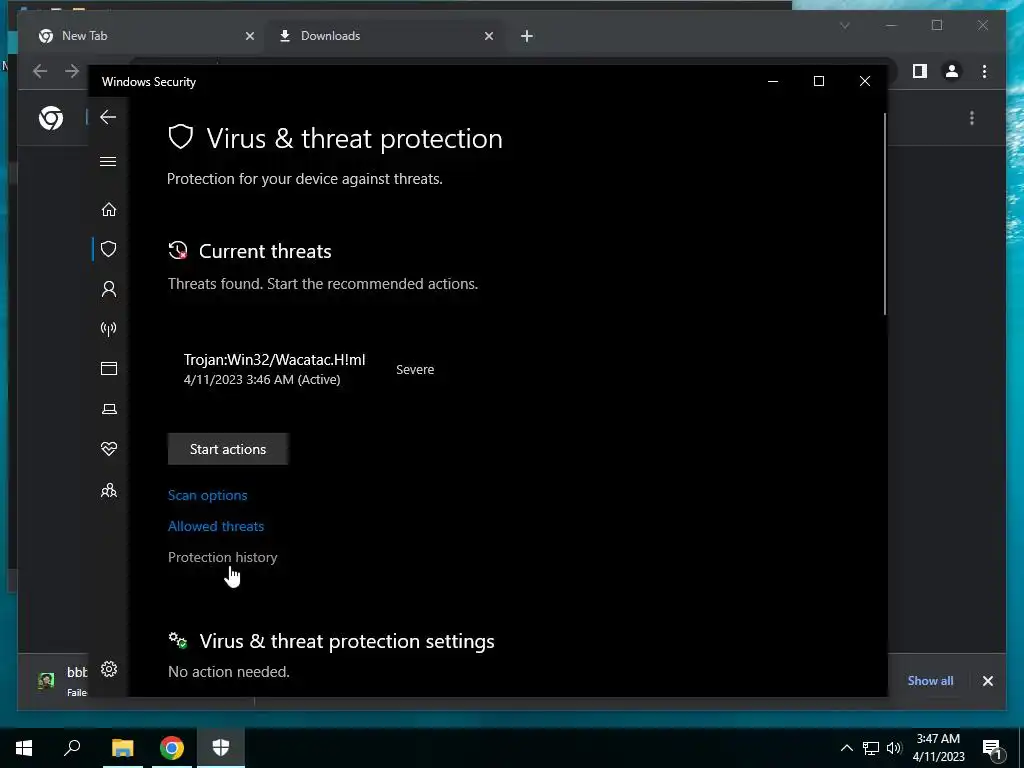Click Show all downloads in Chrome
The image size is (1024, 768).
930,680
